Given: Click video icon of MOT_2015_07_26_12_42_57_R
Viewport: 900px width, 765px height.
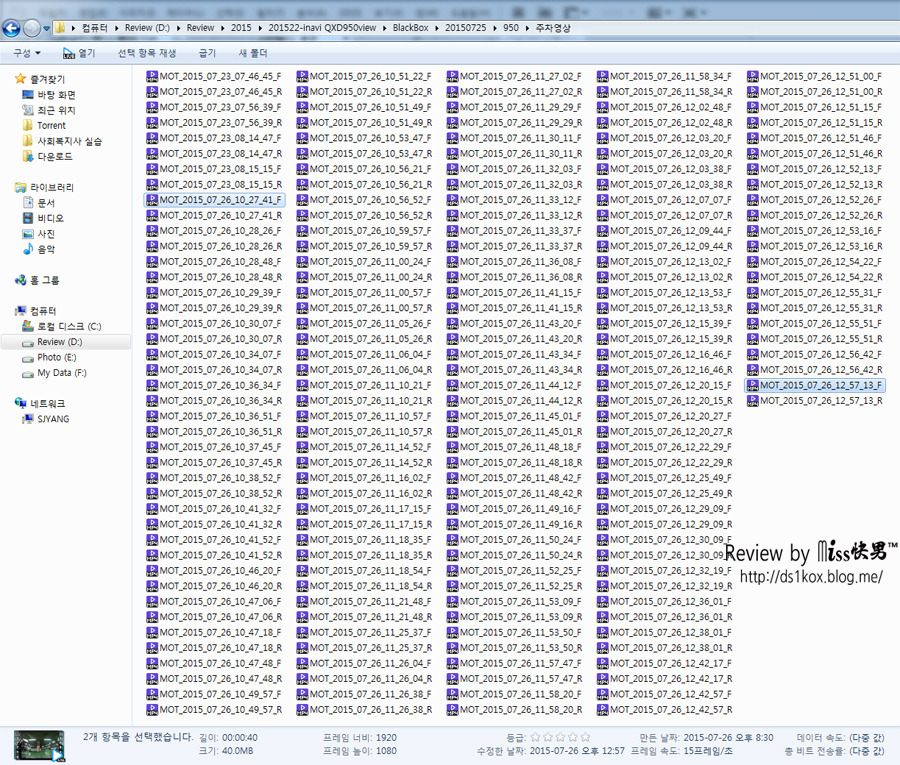Looking at the screenshot, I should (x=603, y=709).
